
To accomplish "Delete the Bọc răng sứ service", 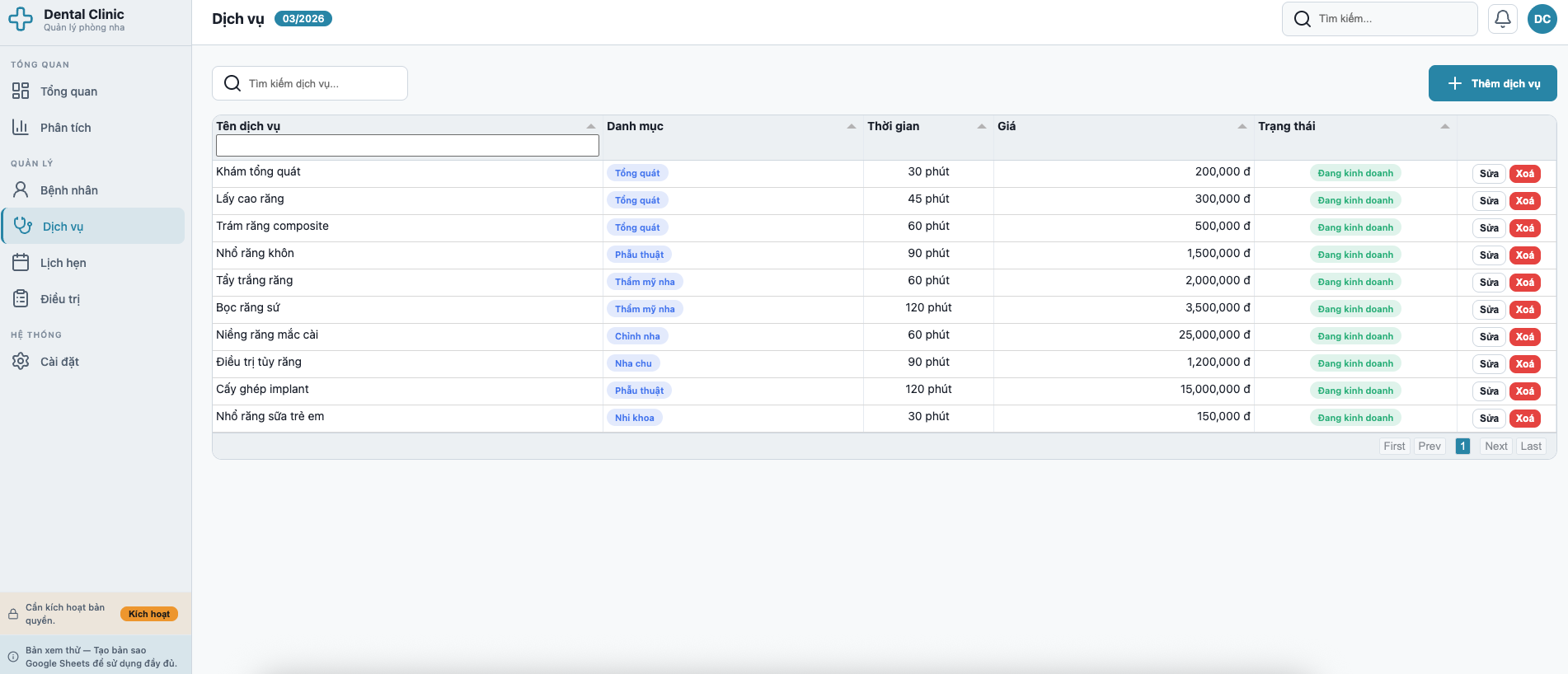I will (1524, 310).
